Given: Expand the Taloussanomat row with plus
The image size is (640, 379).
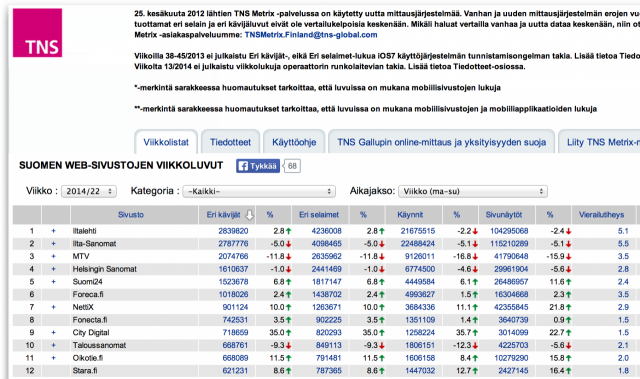Looking at the screenshot, I should (53, 345).
